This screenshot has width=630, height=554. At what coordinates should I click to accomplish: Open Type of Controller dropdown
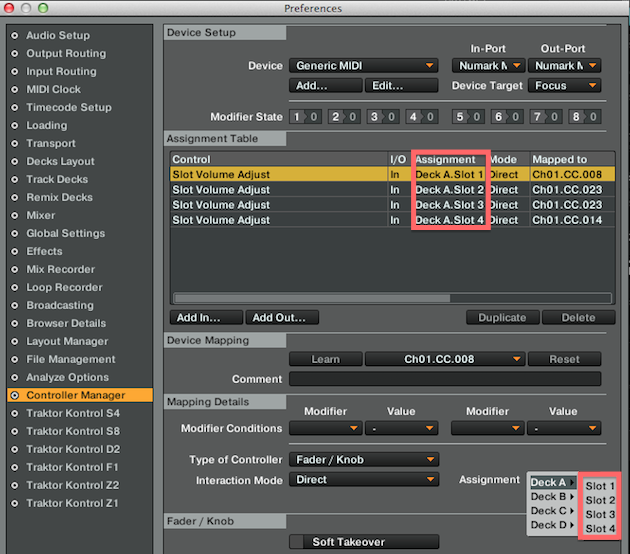(364, 460)
